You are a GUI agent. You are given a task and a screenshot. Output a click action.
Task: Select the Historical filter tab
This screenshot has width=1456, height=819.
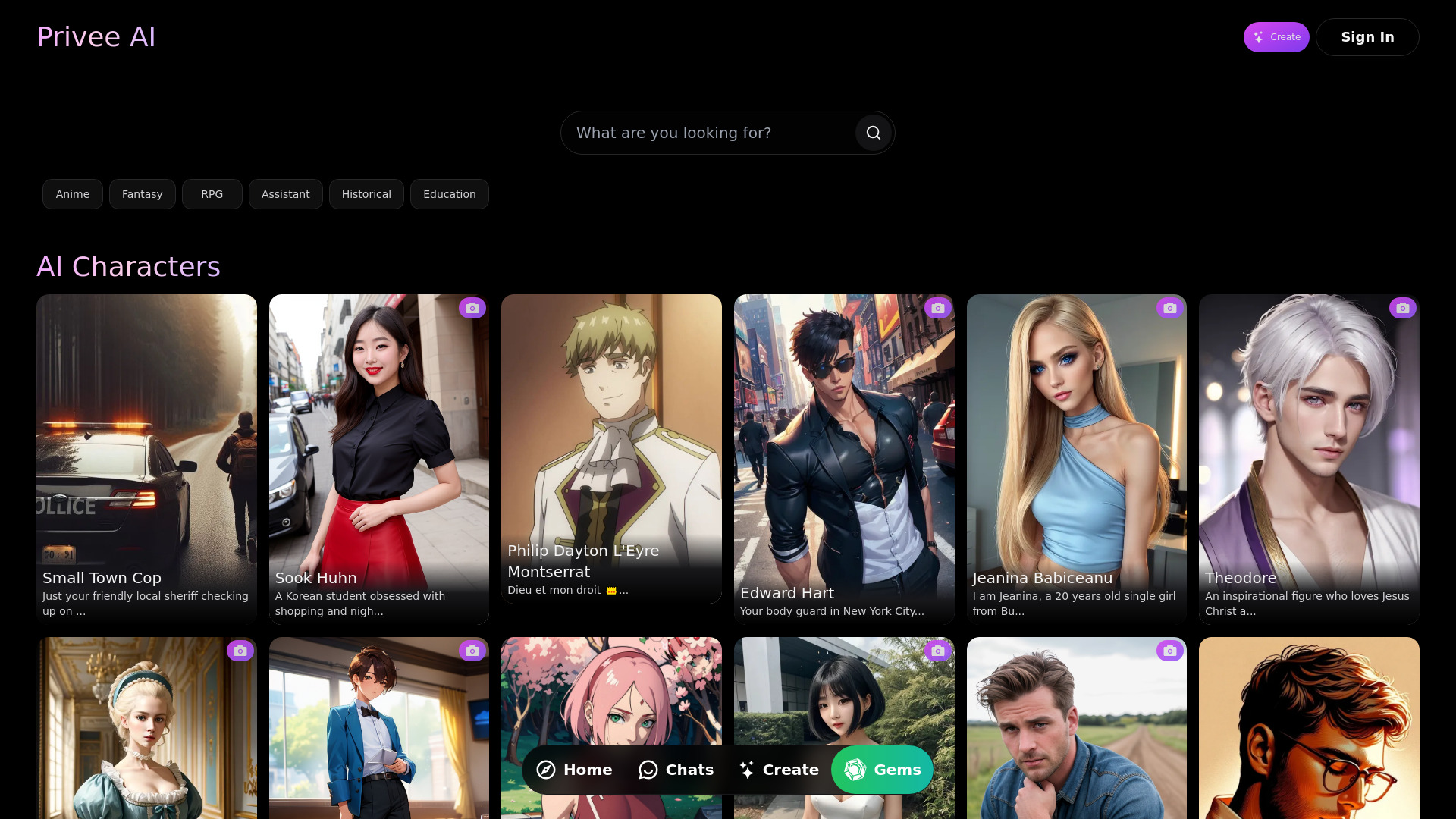click(366, 194)
